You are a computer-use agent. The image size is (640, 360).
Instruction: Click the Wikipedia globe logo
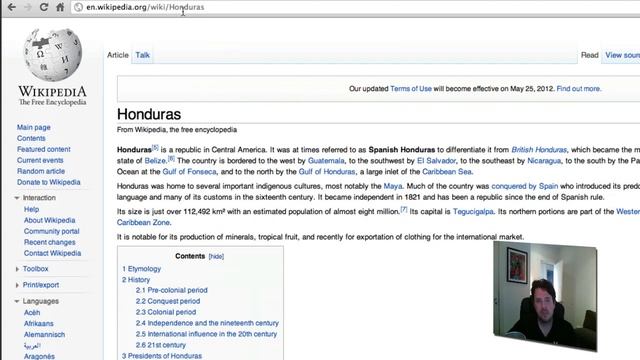53,55
